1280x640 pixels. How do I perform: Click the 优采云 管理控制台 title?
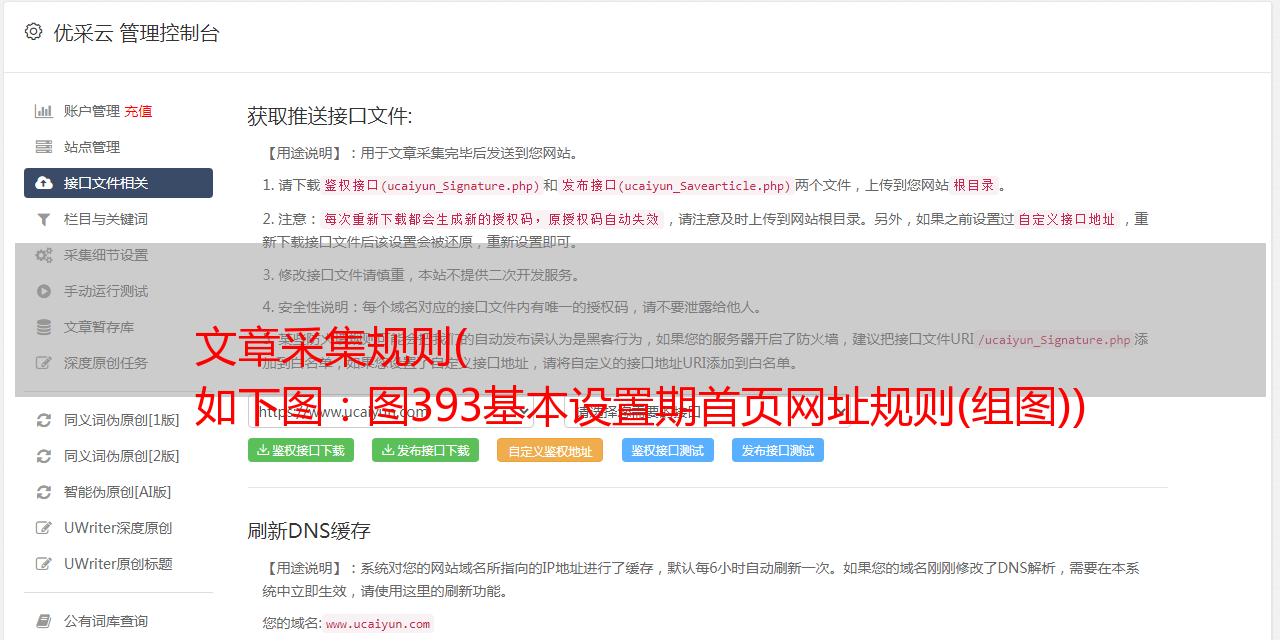coord(136,33)
